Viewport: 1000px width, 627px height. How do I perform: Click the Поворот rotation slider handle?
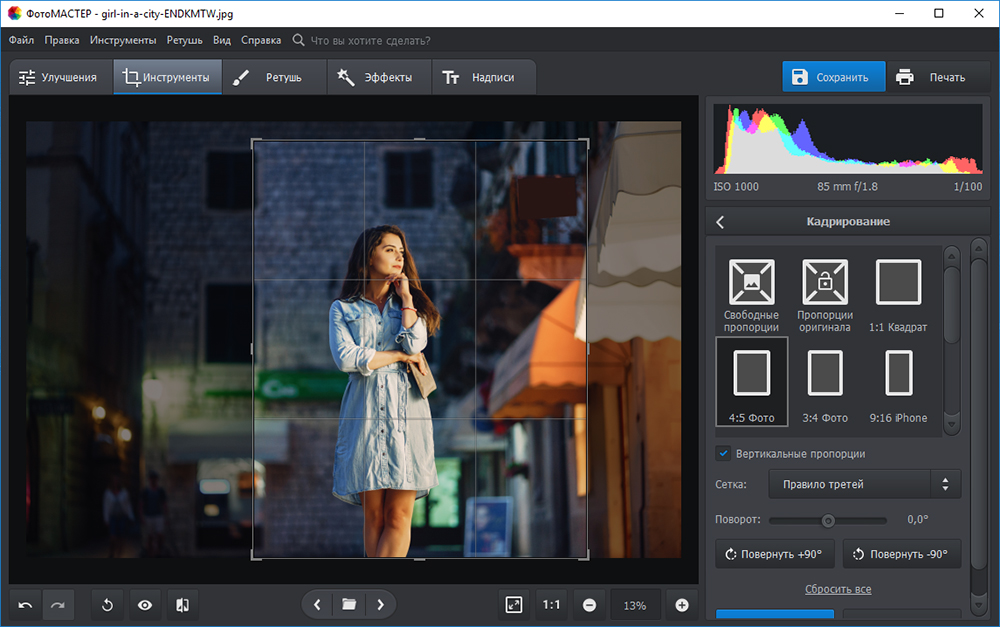828,520
